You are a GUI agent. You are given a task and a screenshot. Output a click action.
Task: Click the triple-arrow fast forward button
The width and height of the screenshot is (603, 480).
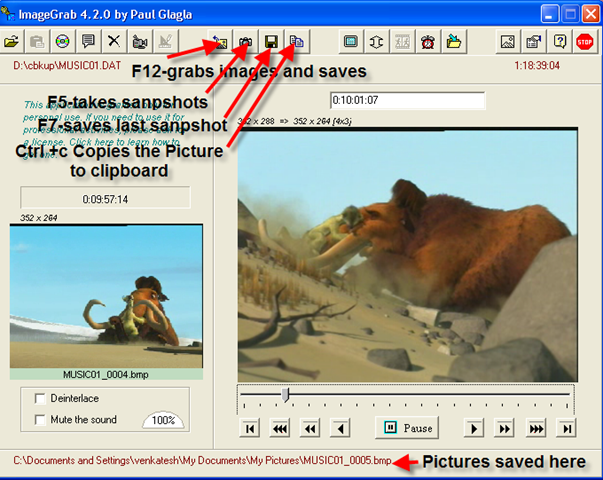536,428
